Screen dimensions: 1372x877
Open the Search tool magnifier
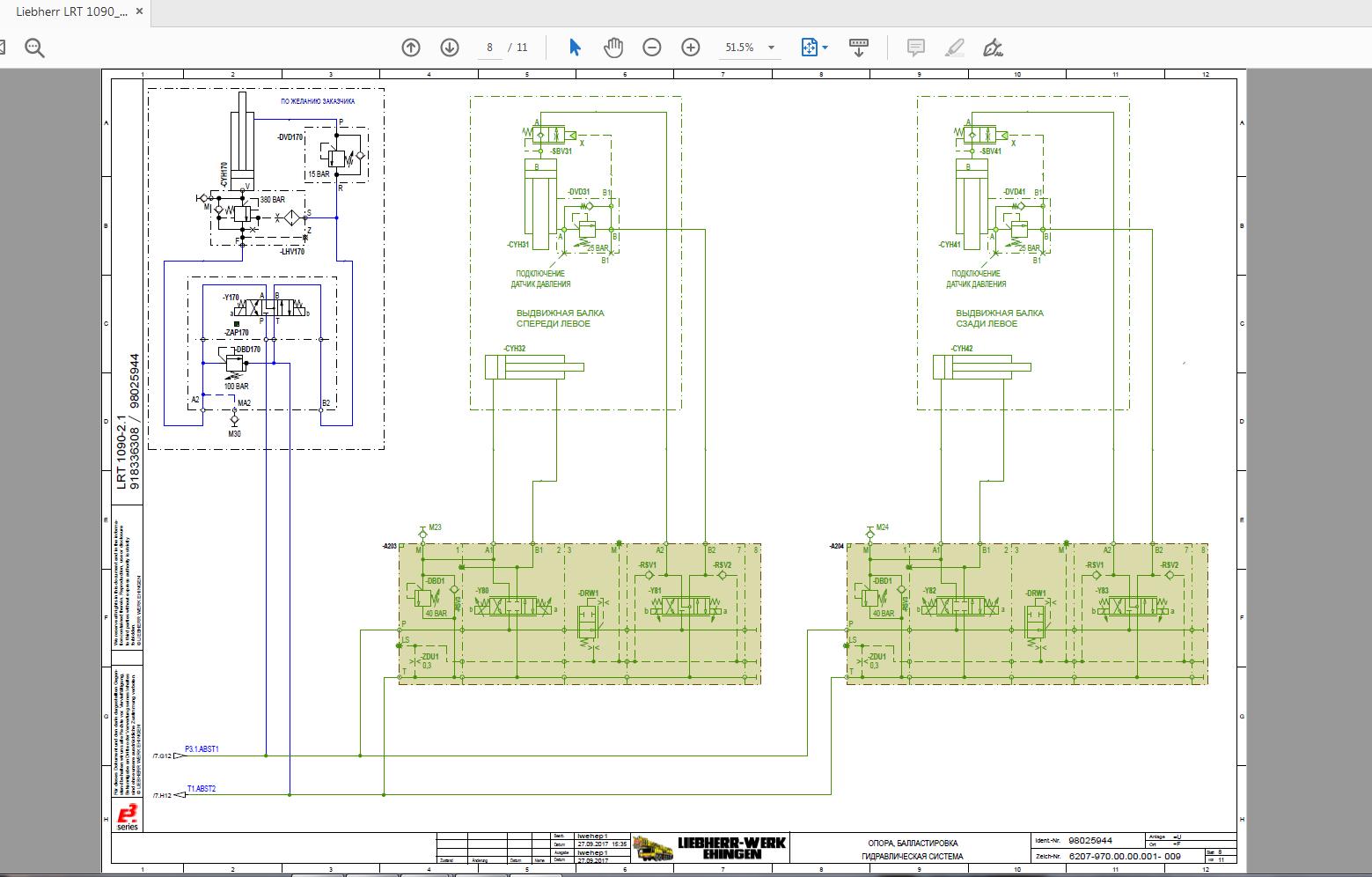[x=35, y=47]
